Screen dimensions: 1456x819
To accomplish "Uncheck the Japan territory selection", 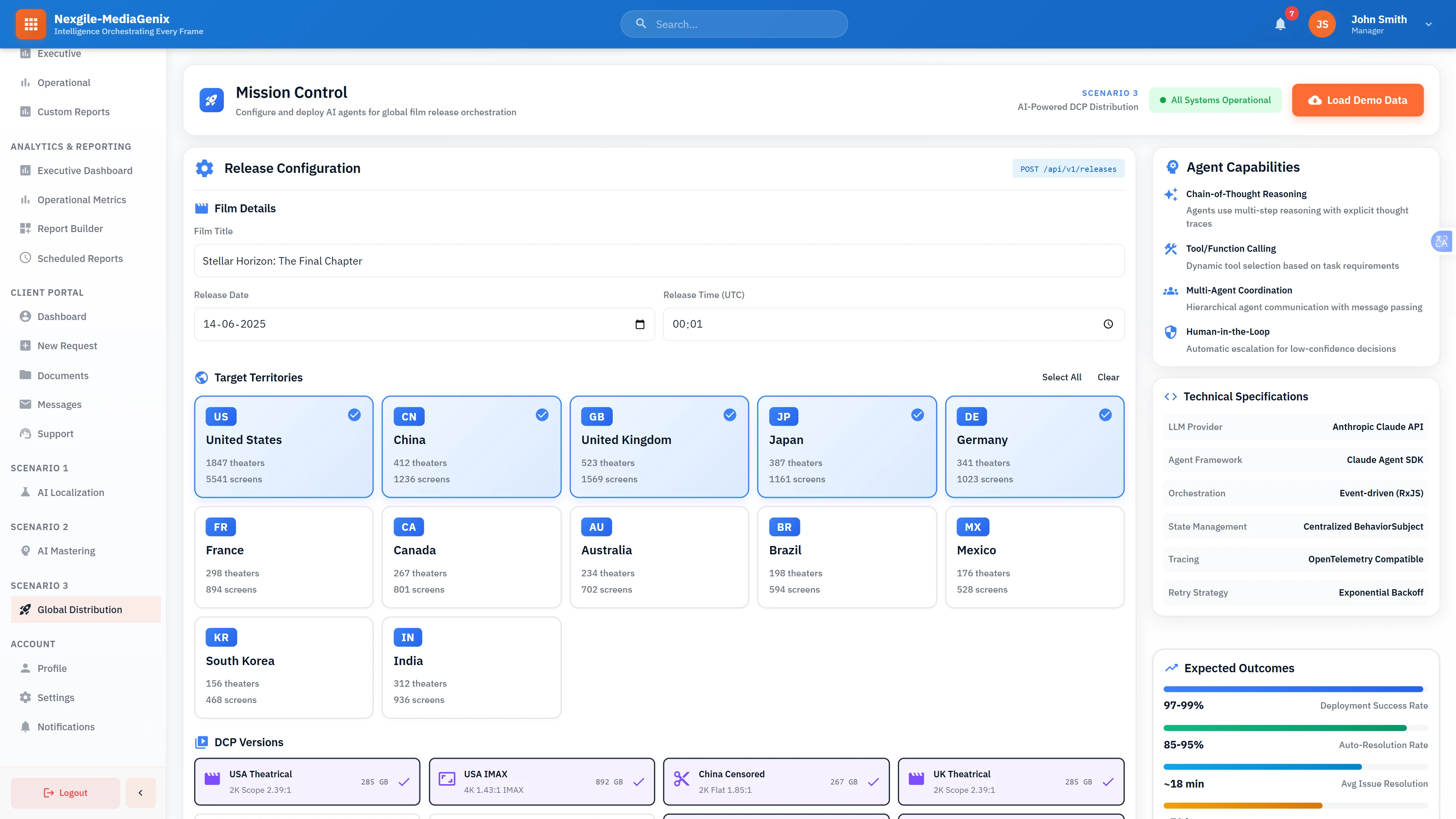I will click(917, 415).
